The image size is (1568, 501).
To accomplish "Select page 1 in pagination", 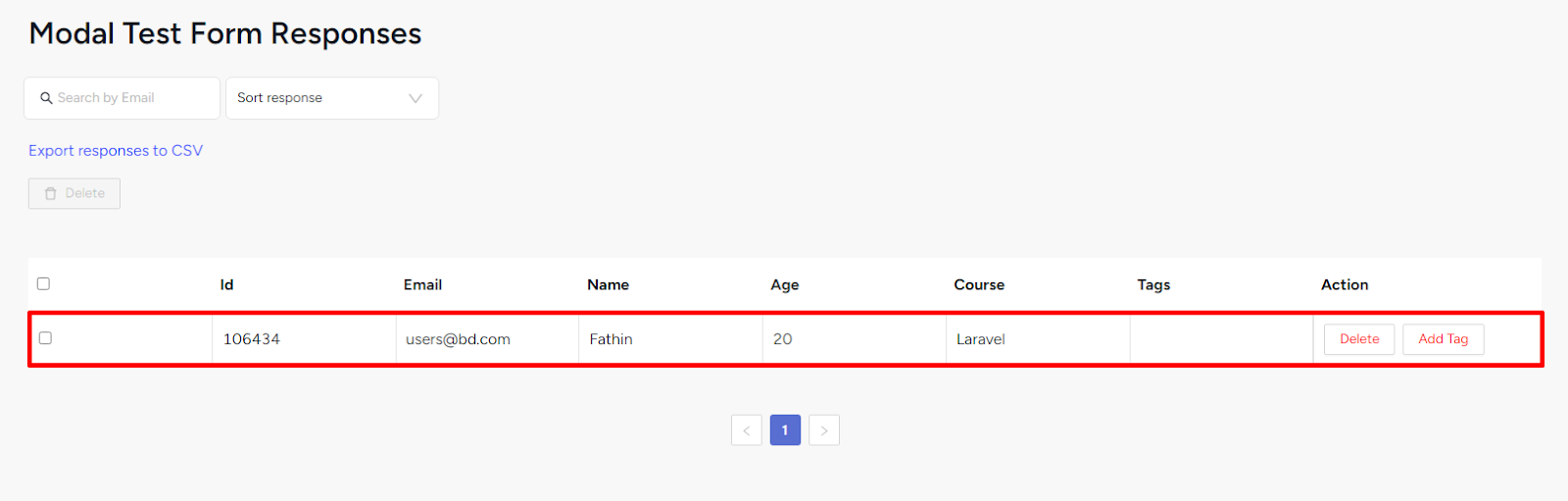I will 785,430.
